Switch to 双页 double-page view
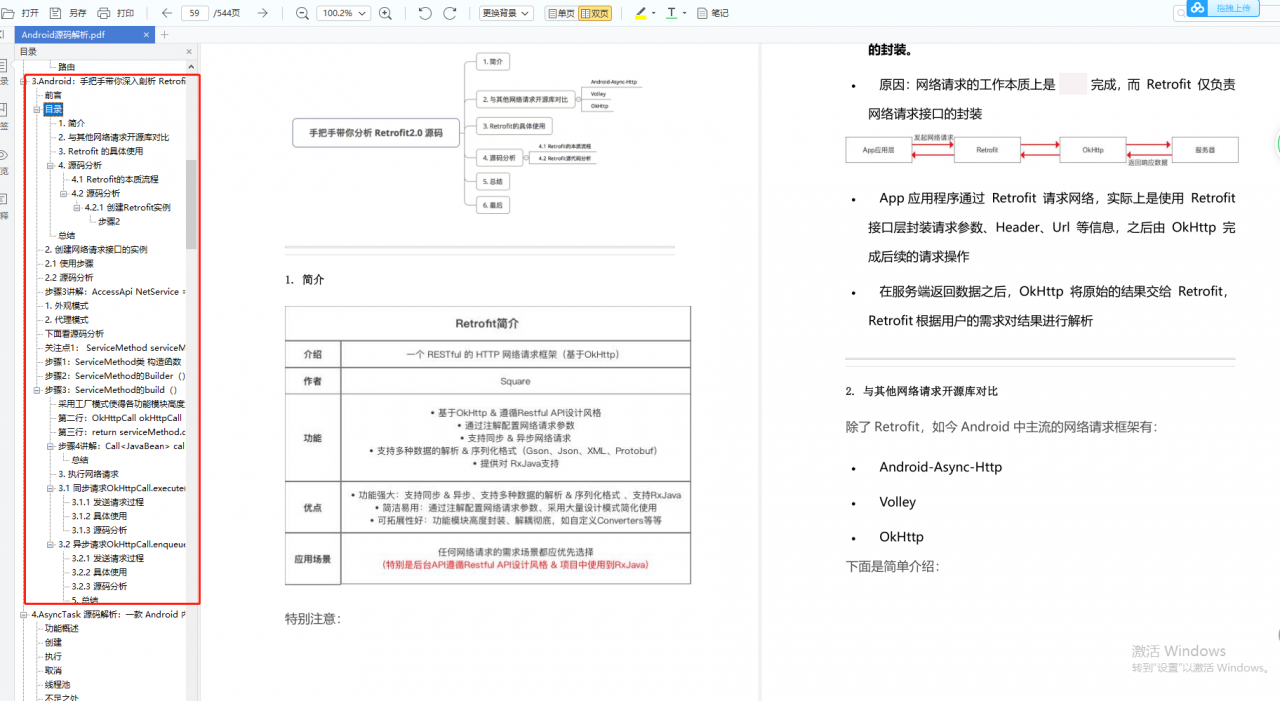 click(595, 13)
